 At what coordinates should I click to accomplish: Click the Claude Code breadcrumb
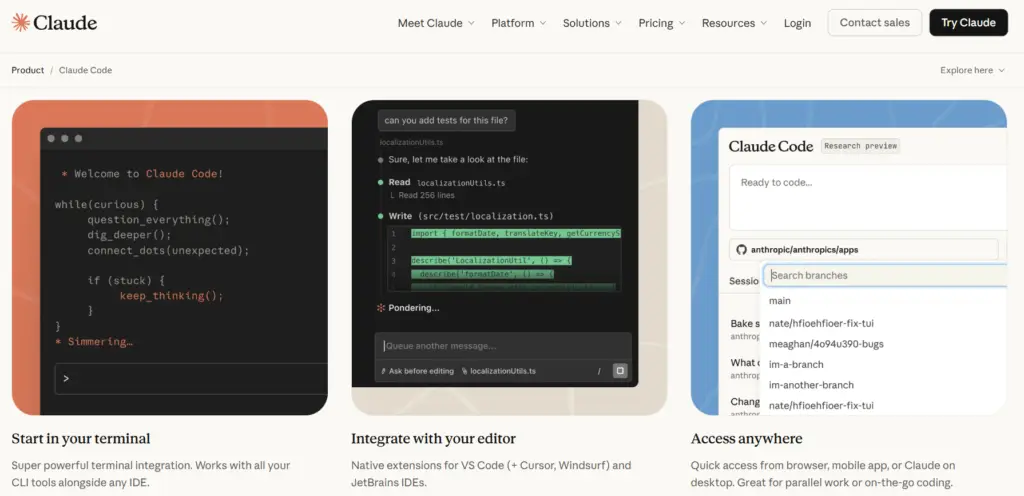tap(86, 70)
